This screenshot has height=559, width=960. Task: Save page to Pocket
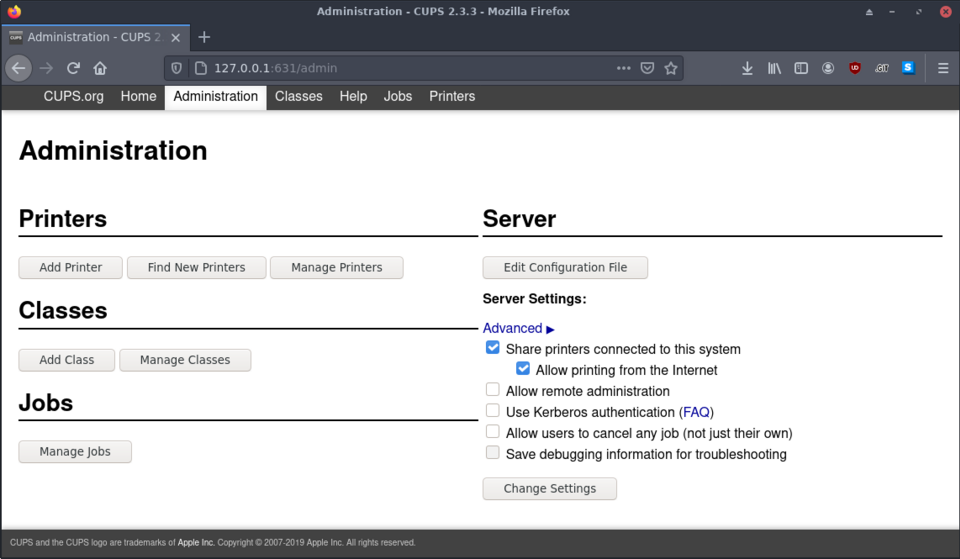tap(647, 68)
